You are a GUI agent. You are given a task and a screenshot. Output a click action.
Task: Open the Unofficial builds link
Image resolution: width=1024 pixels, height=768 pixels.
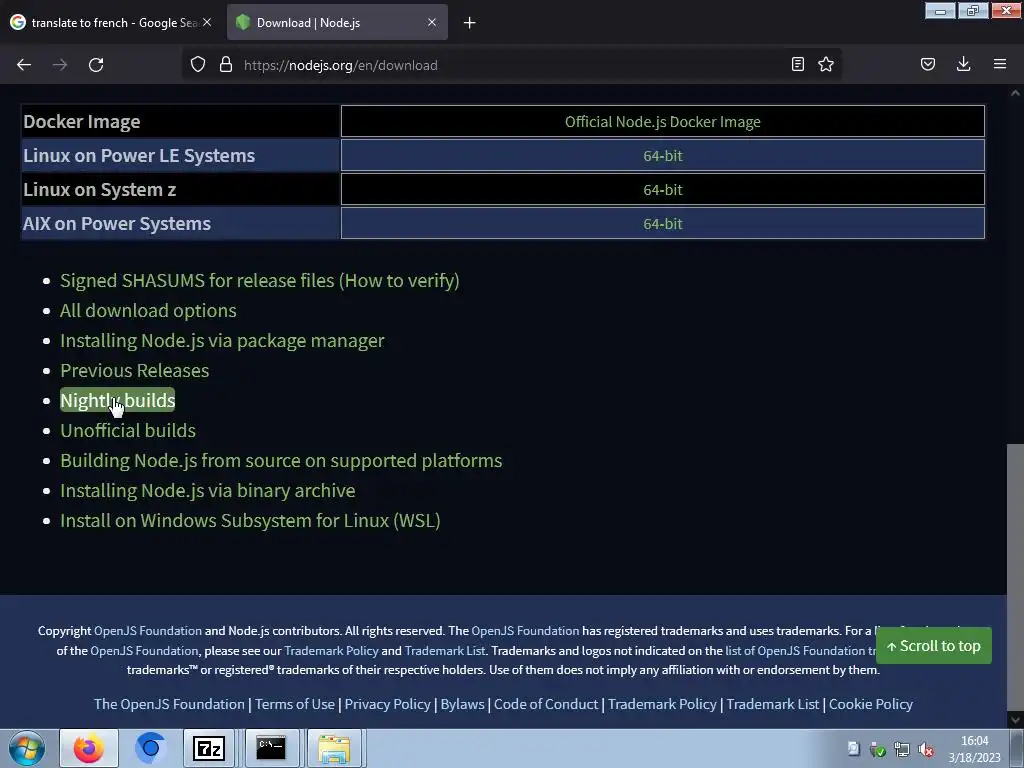pos(128,431)
